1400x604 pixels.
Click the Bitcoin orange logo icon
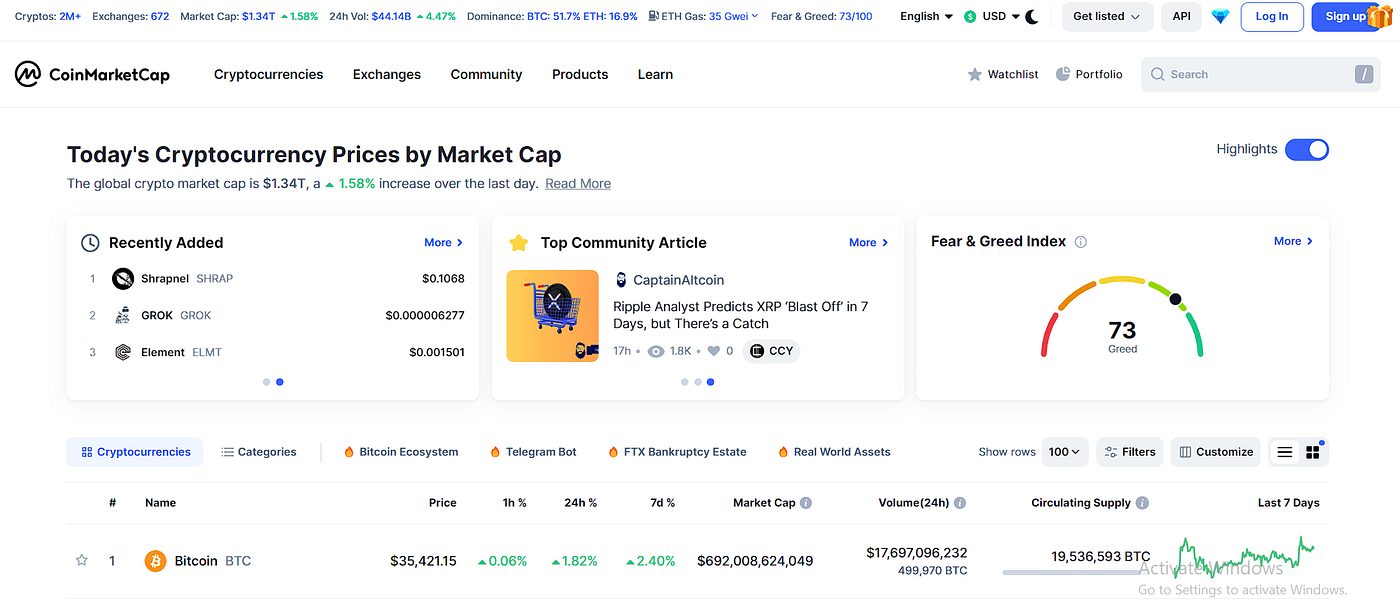click(x=155, y=561)
